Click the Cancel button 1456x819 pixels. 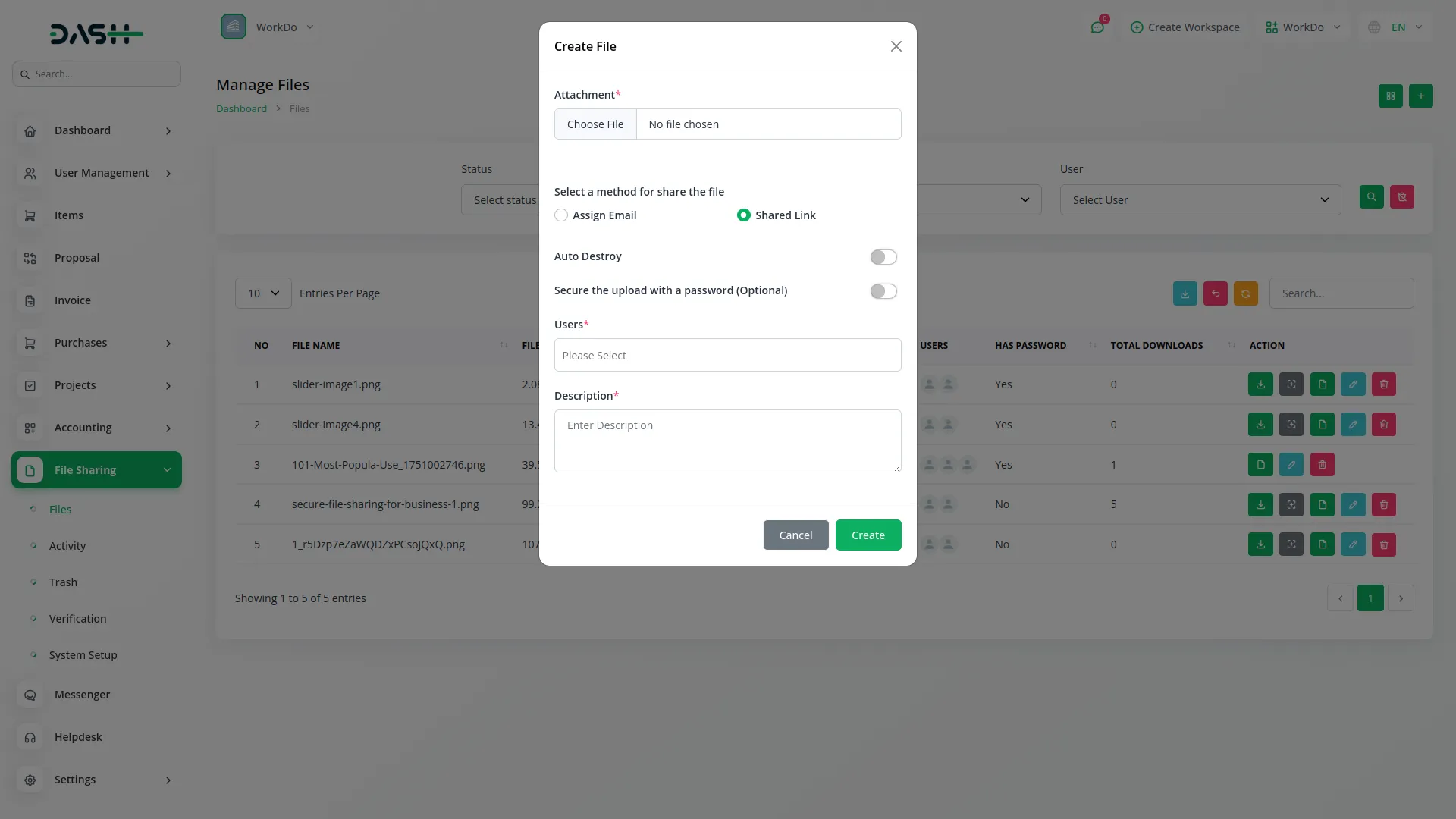click(795, 535)
